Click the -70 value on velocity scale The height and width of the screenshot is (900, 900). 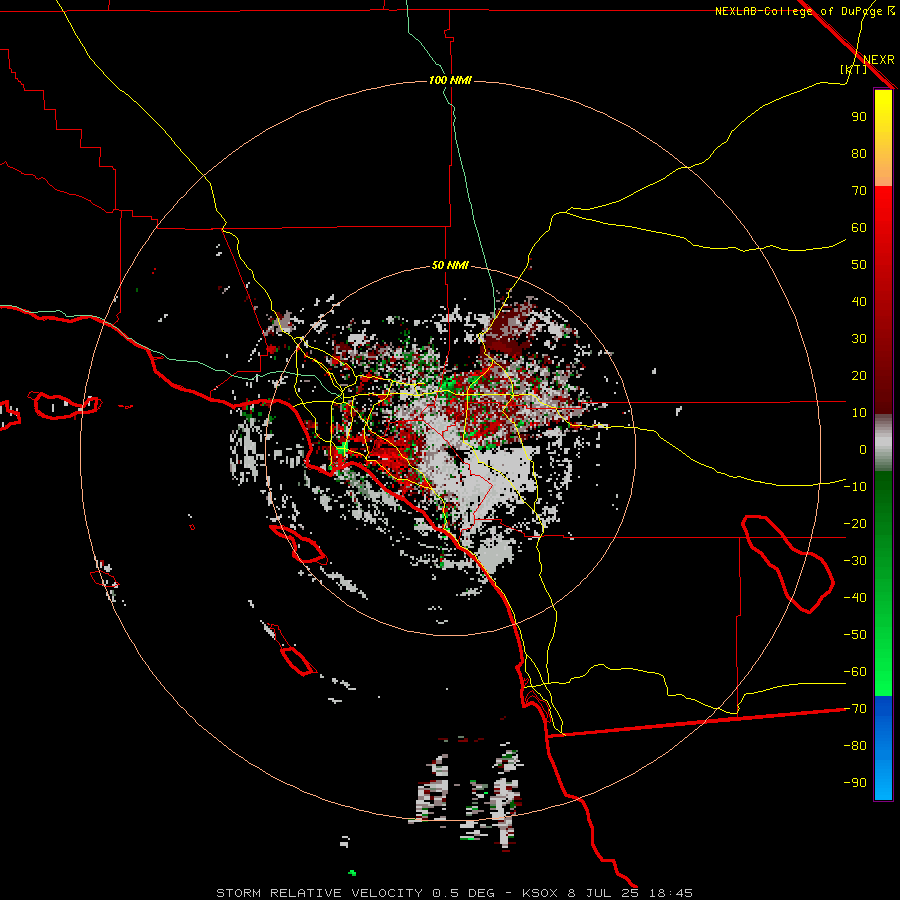coord(855,709)
